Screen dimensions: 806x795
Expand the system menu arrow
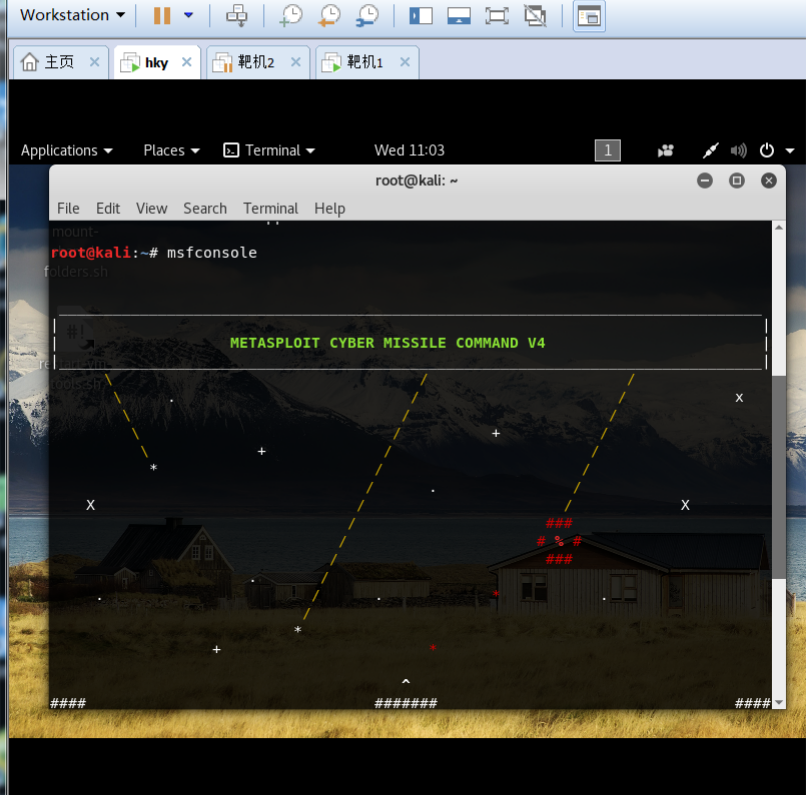coord(790,151)
